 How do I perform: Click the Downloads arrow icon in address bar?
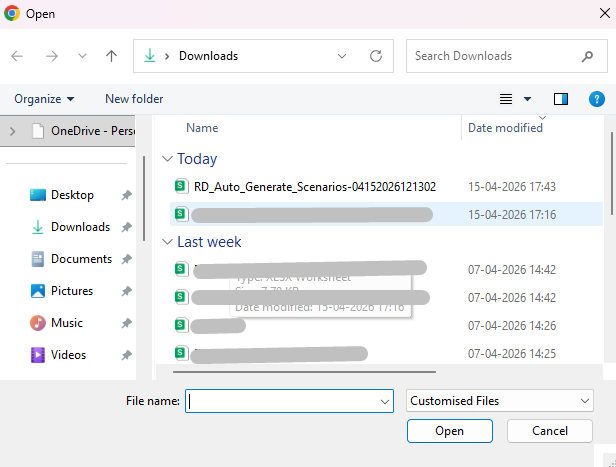[150, 56]
